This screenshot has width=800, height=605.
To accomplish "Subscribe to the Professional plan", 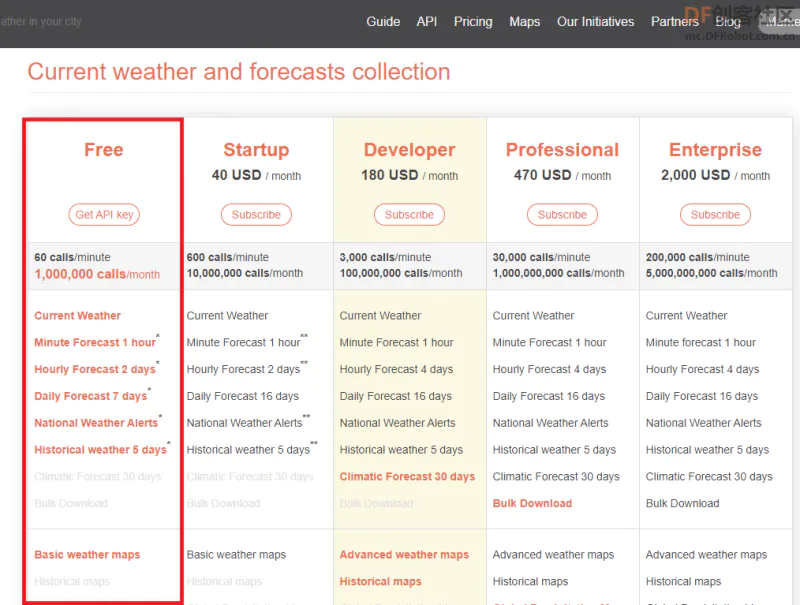I will click(x=562, y=215).
